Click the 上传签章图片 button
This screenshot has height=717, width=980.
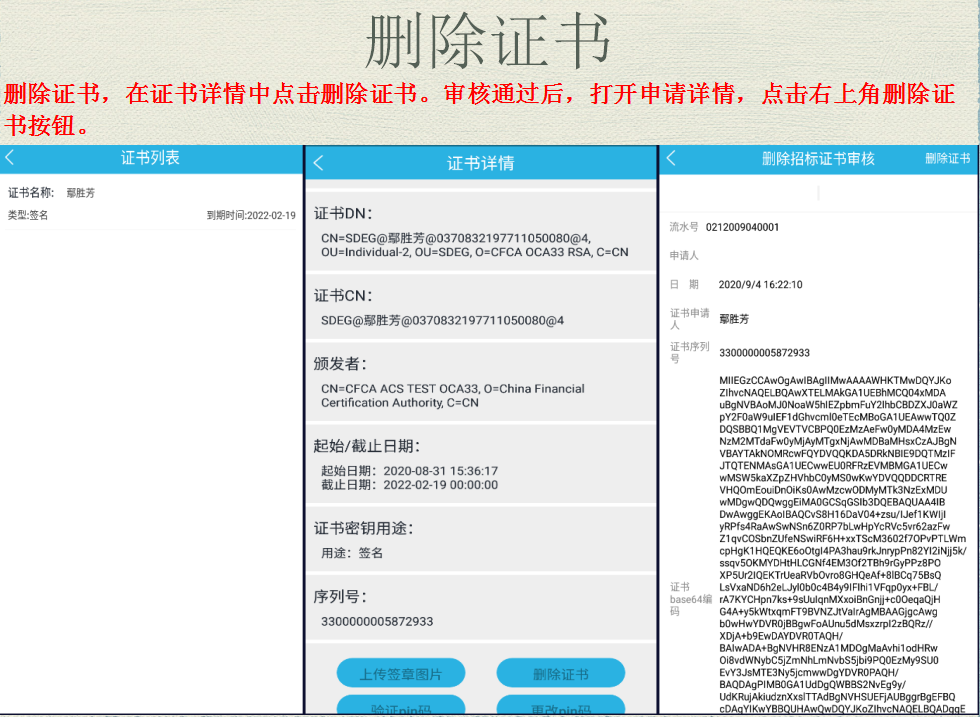401,674
